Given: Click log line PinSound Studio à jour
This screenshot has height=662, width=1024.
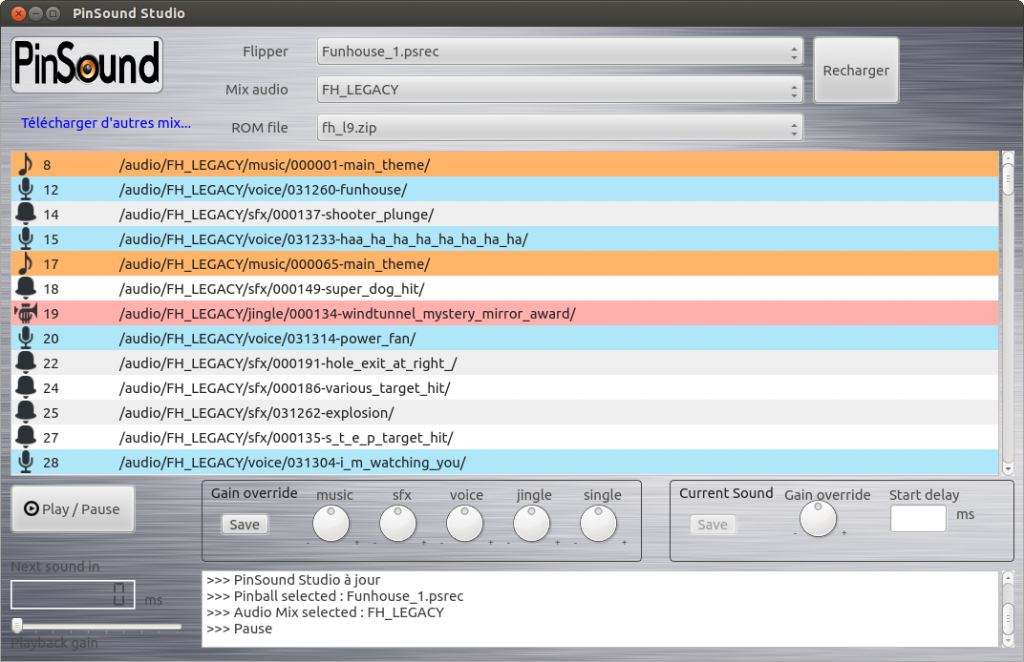Looking at the screenshot, I should point(293,580).
